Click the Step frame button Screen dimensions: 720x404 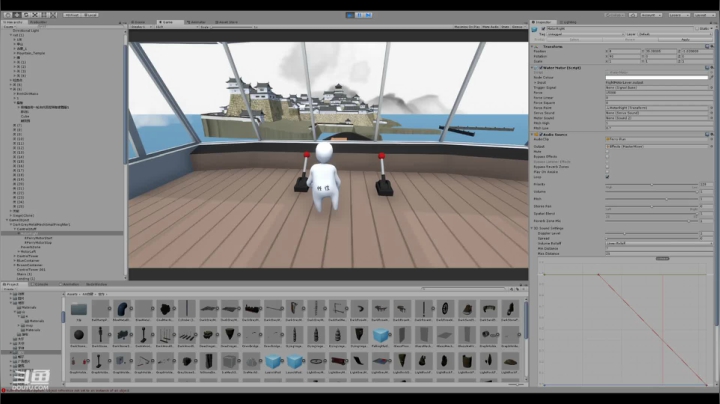(x=368, y=15)
